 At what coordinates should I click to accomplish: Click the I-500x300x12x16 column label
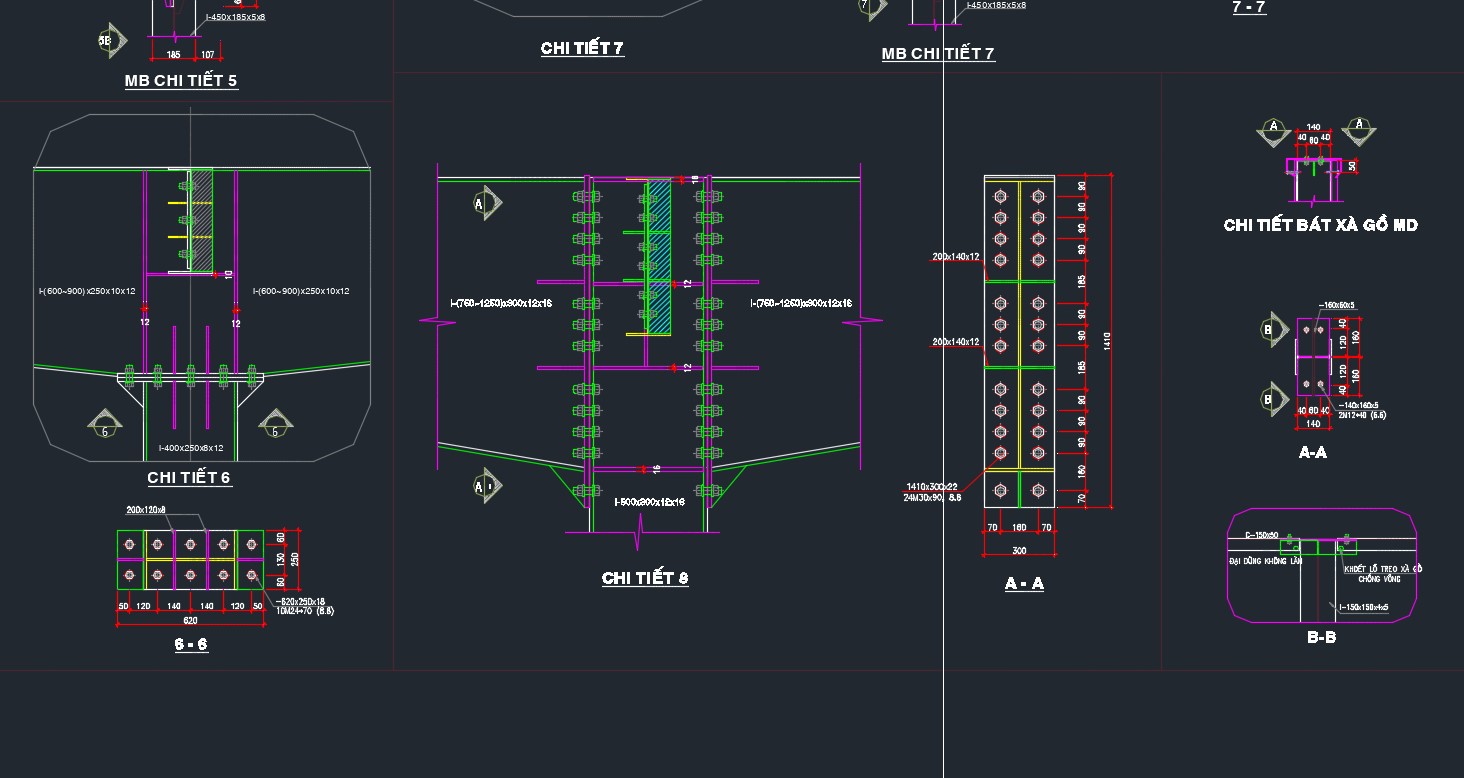(x=649, y=502)
